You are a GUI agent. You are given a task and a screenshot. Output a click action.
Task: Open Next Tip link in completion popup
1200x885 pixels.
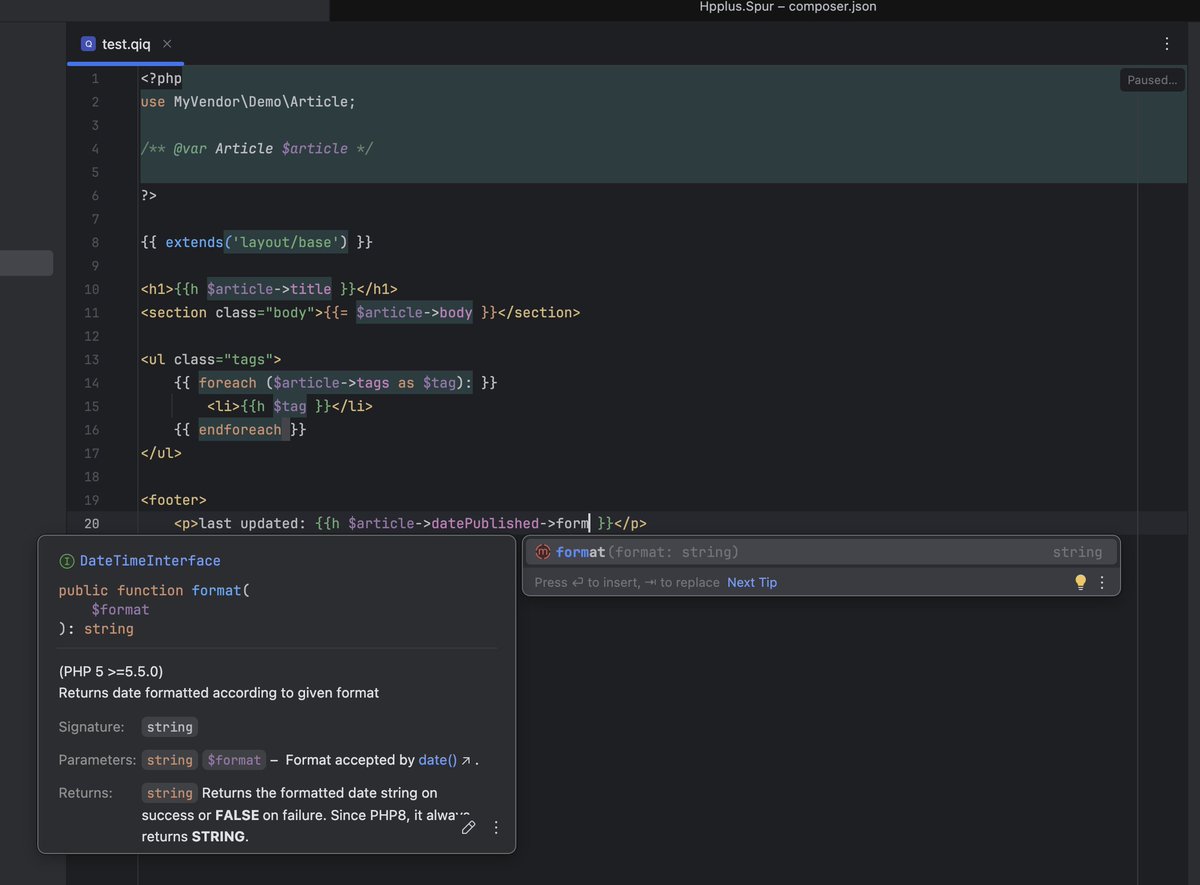[752, 582]
